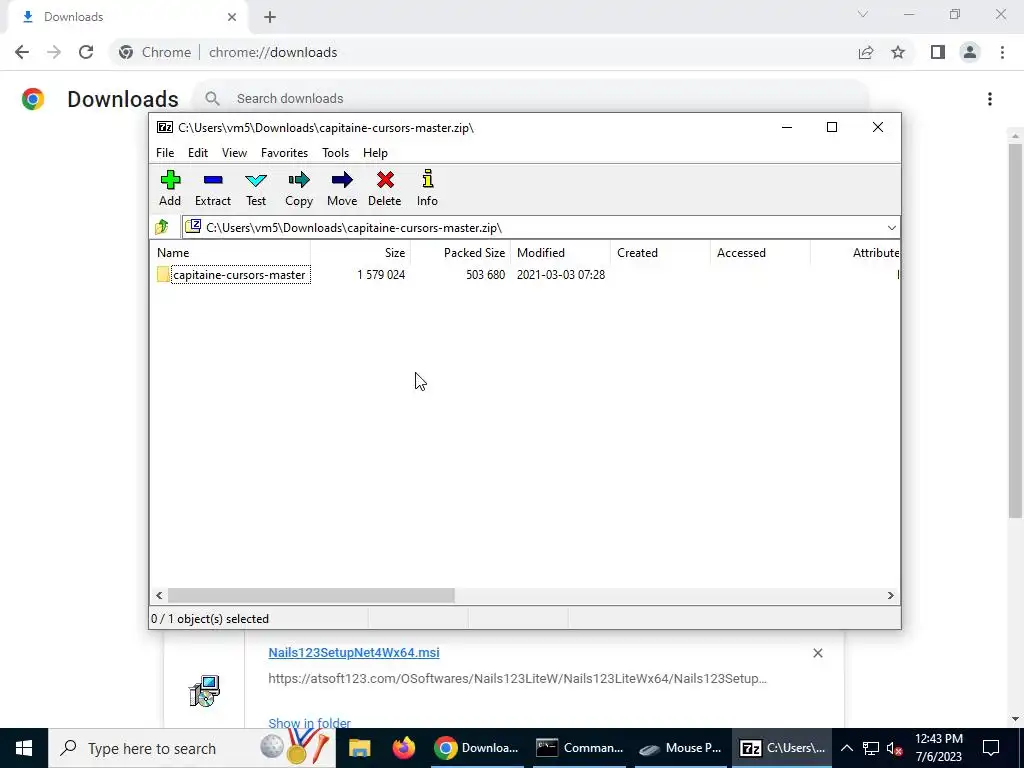Open the taskbar clock and date
Screen dimensions: 1024x768
coord(939,748)
